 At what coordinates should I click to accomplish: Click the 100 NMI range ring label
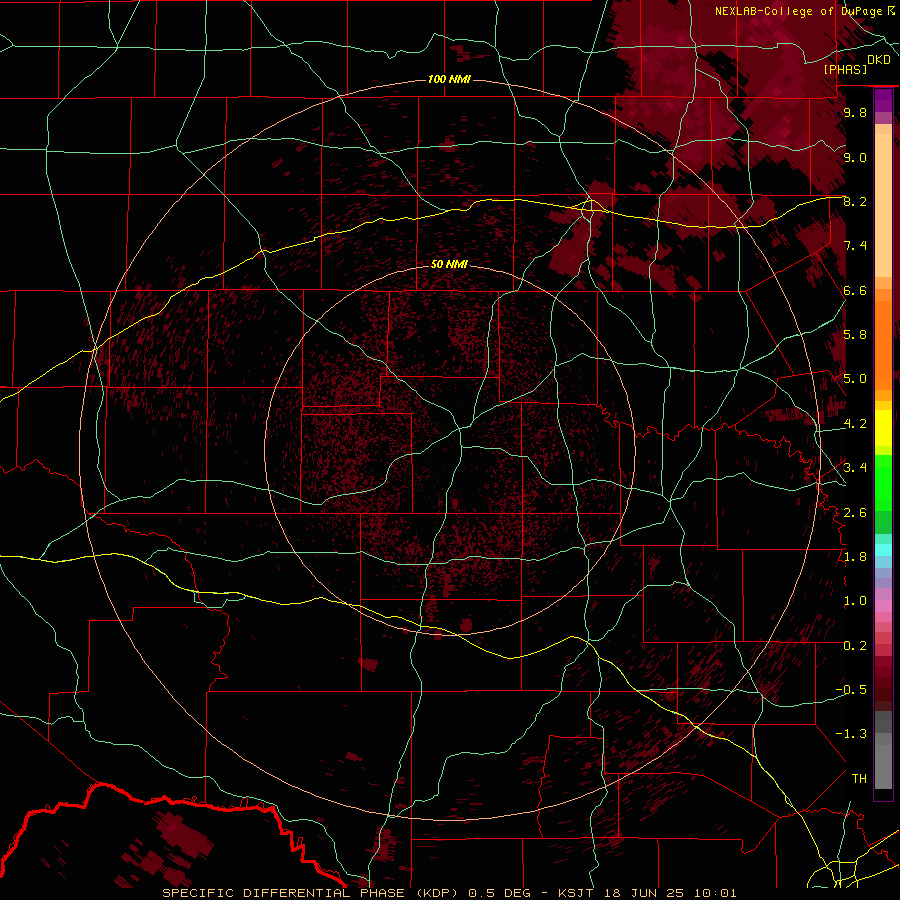coord(449,79)
